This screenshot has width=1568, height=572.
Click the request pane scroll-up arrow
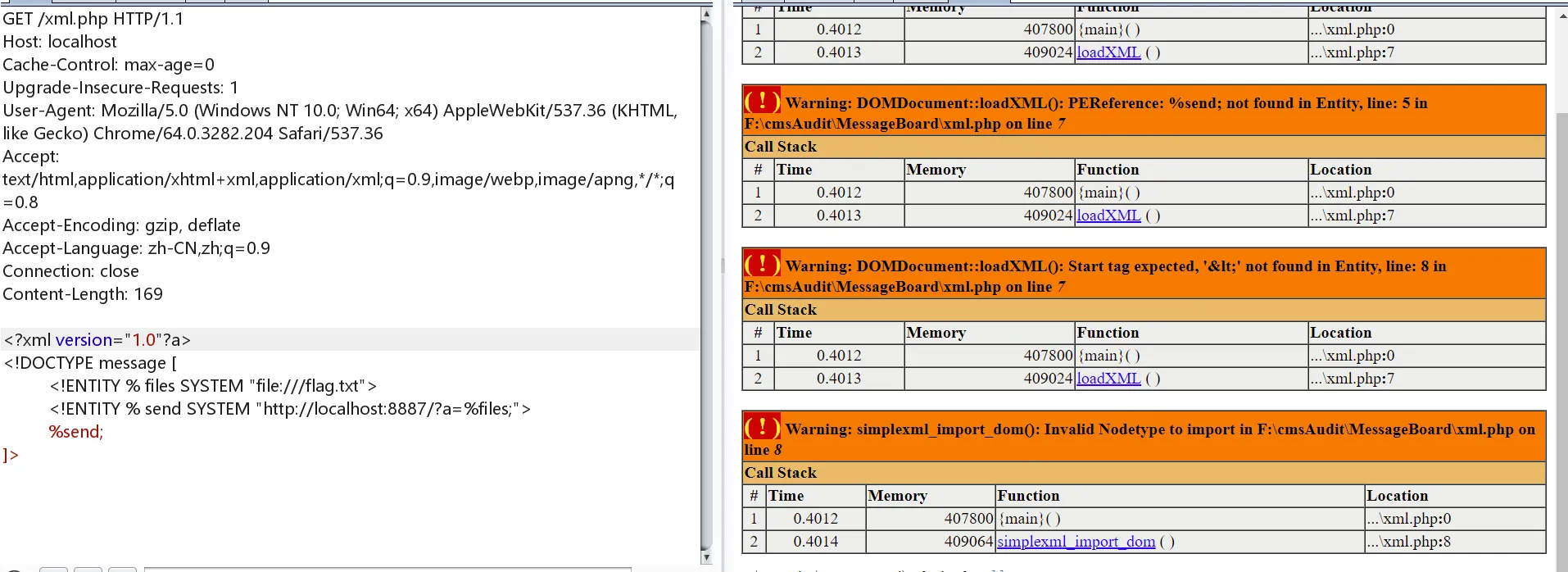[x=706, y=14]
